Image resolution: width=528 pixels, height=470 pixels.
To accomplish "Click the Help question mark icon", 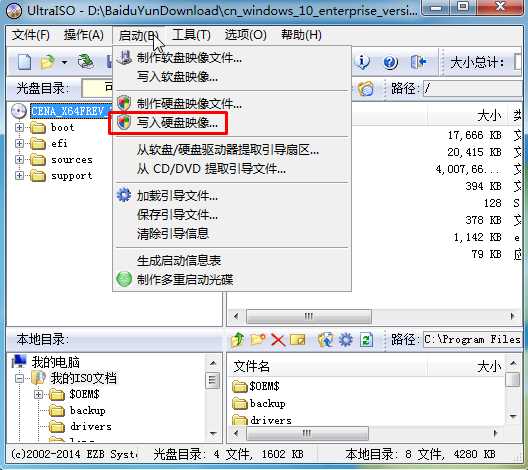I will pos(390,62).
